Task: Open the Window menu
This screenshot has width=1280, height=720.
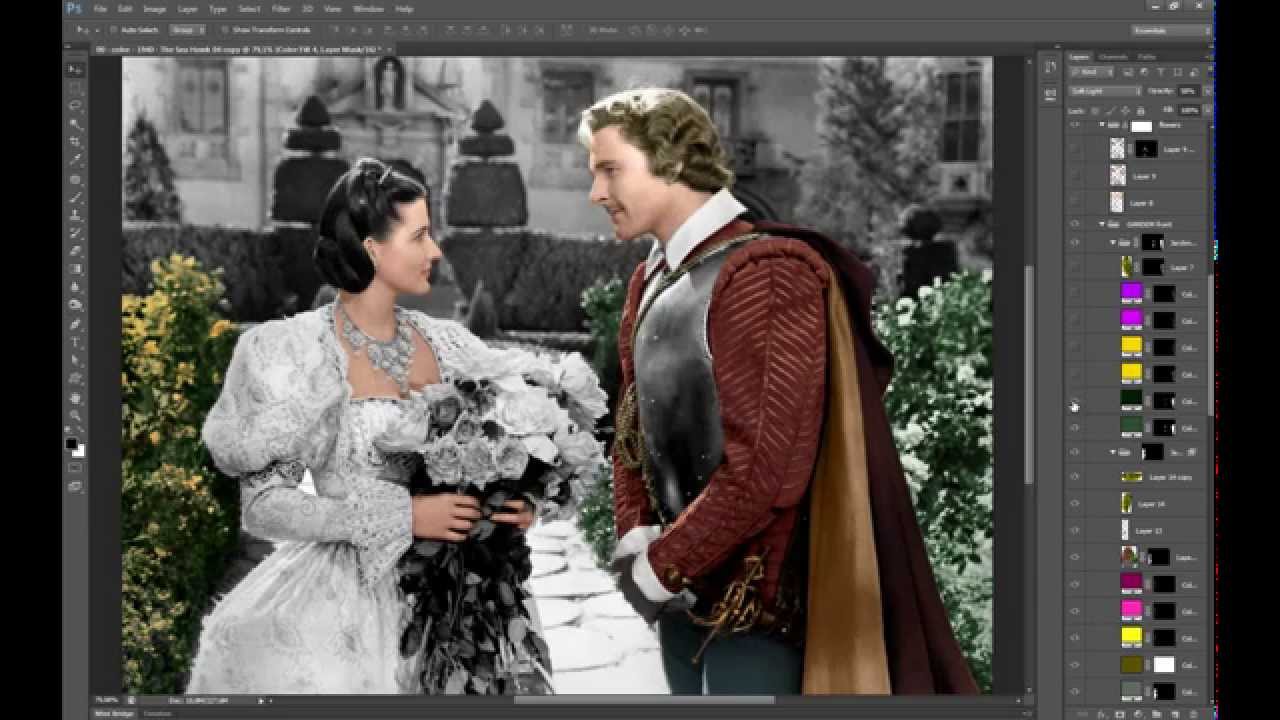Action: click(368, 9)
